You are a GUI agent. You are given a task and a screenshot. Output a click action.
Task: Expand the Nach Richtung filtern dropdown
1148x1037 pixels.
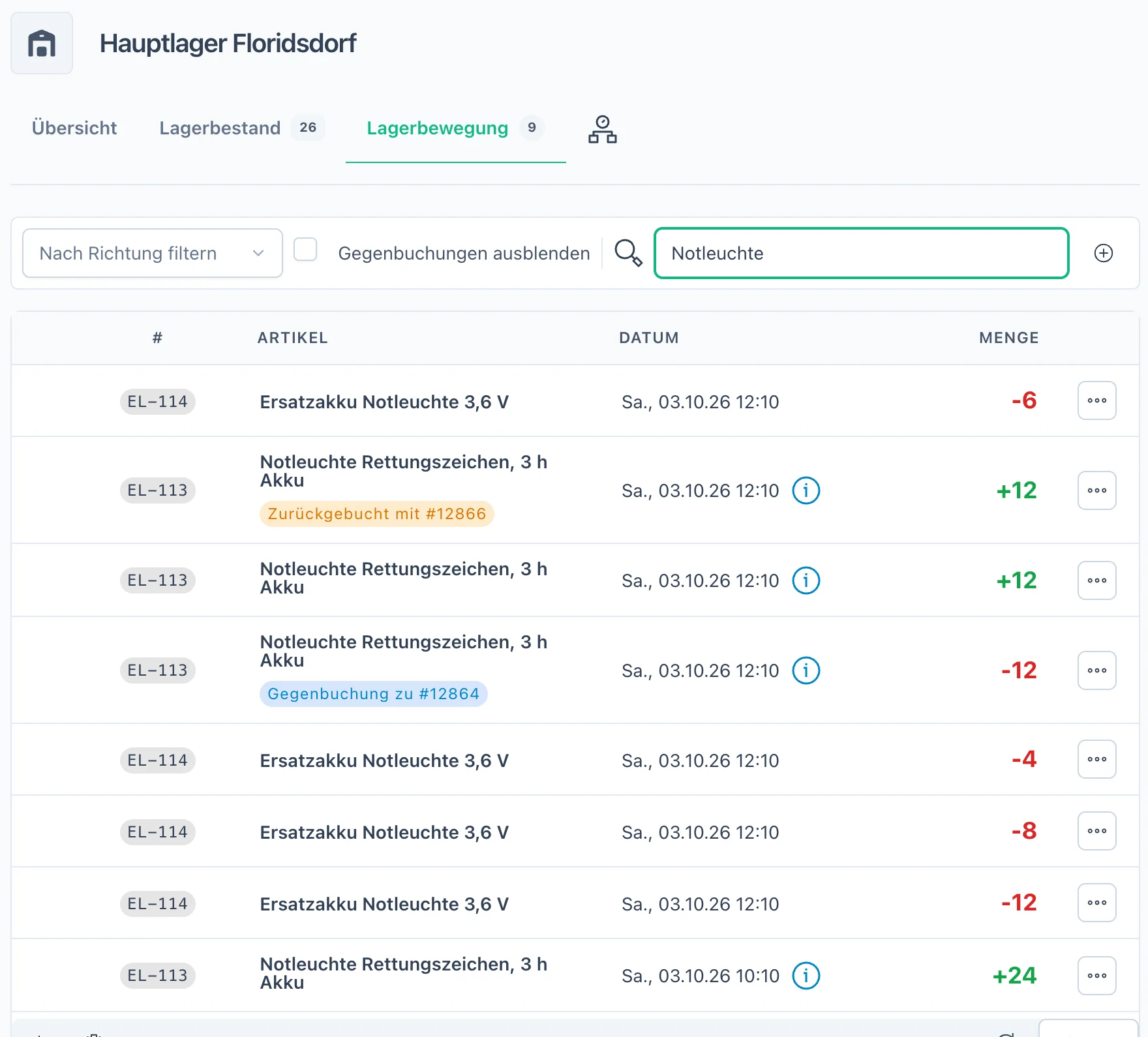click(x=153, y=253)
